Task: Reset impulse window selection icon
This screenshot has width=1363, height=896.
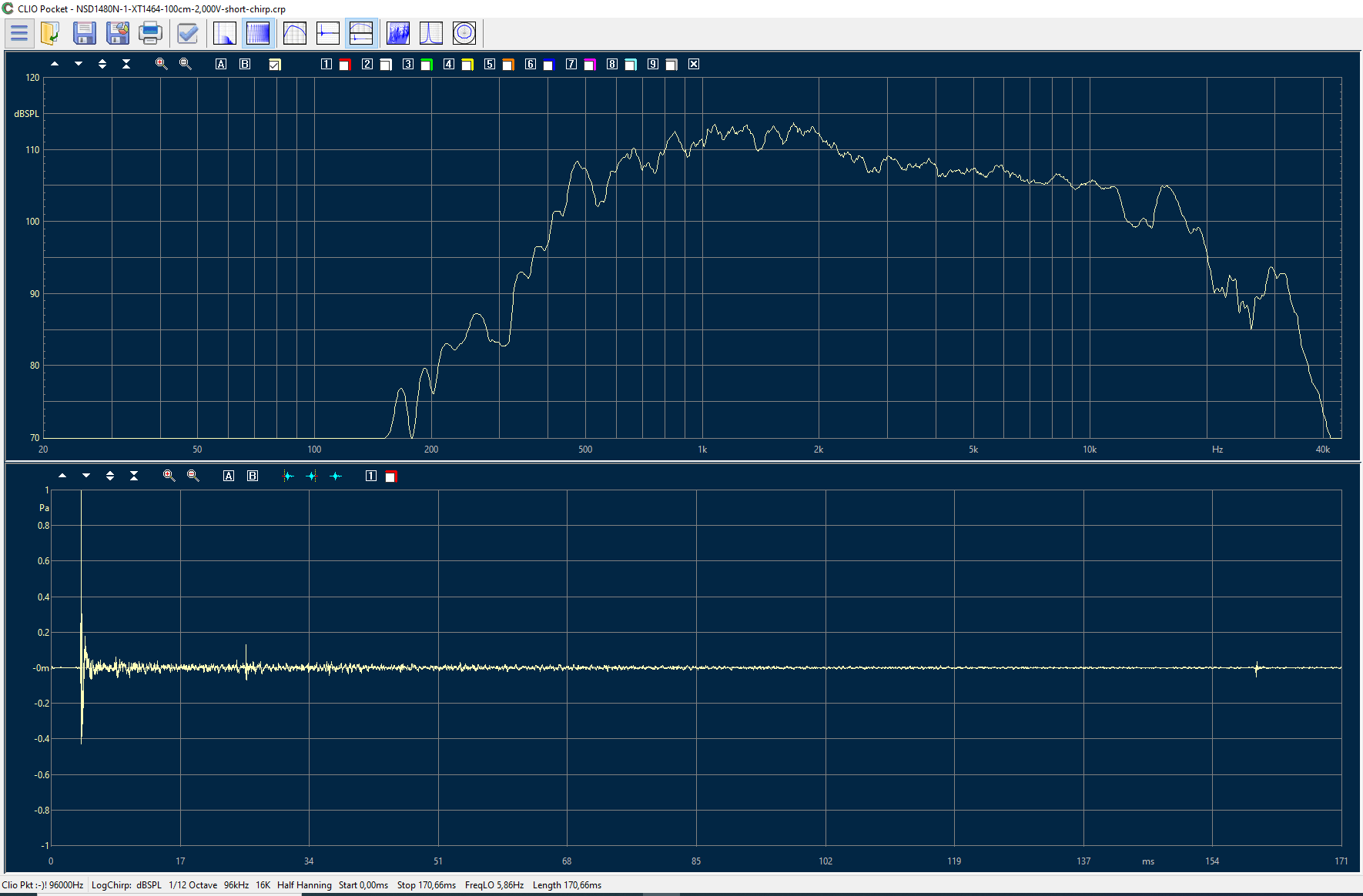Action: tap(336, 476)
